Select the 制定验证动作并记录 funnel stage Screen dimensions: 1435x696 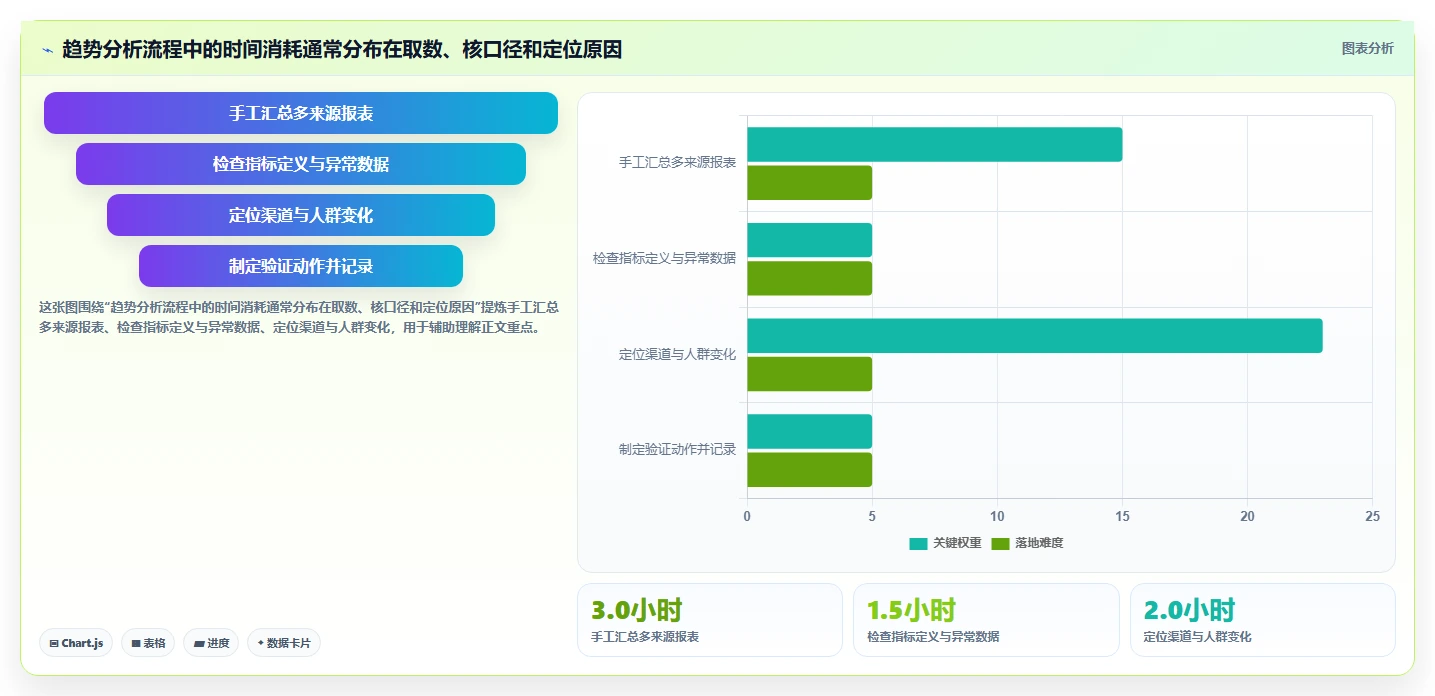[301, 266]
